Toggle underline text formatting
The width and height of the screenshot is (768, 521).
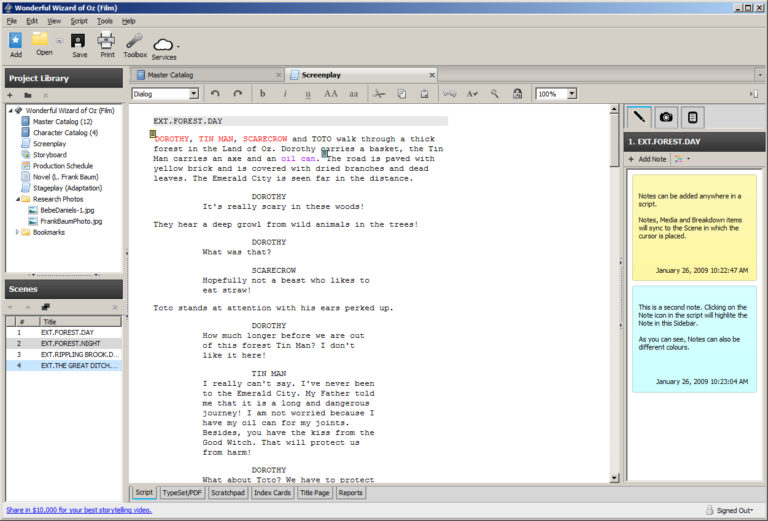[x=307, y=94]
